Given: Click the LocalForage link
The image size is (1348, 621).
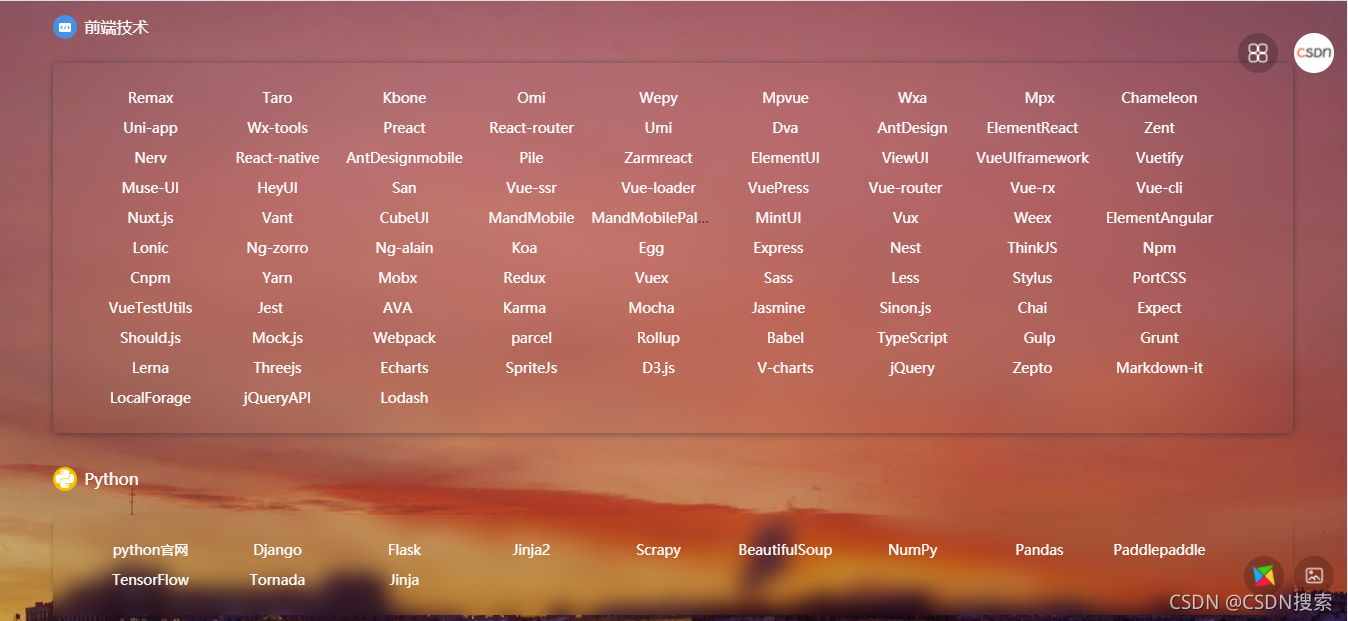Looking at the screenshot, I should tap(151, 398).
